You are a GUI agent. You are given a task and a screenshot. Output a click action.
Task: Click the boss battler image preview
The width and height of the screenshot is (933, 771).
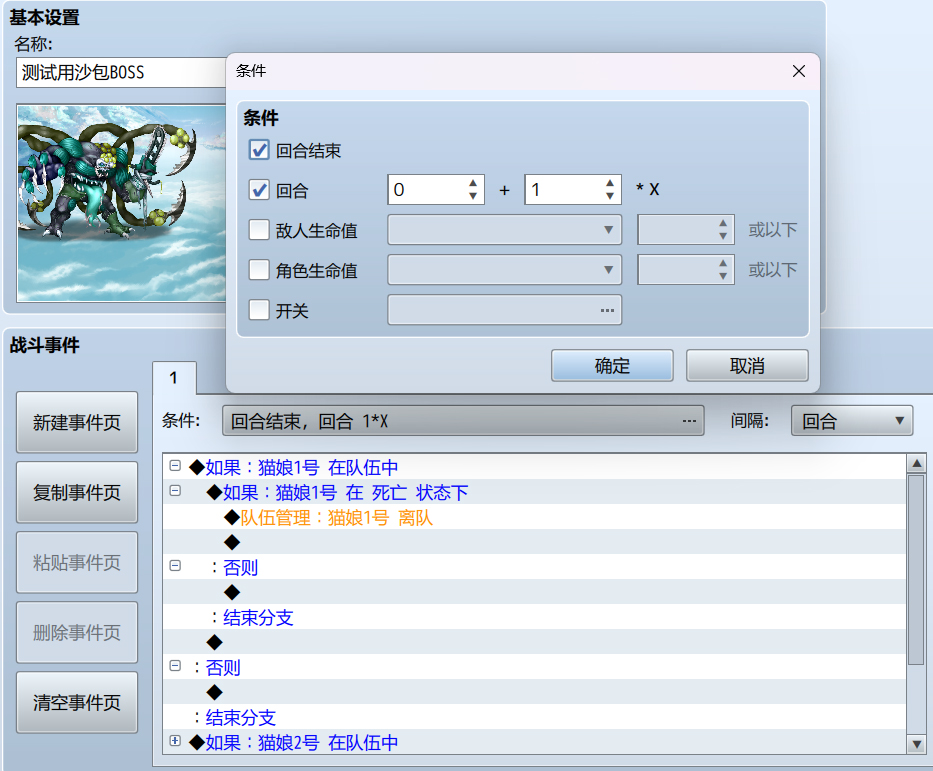(x=121, y=203)
